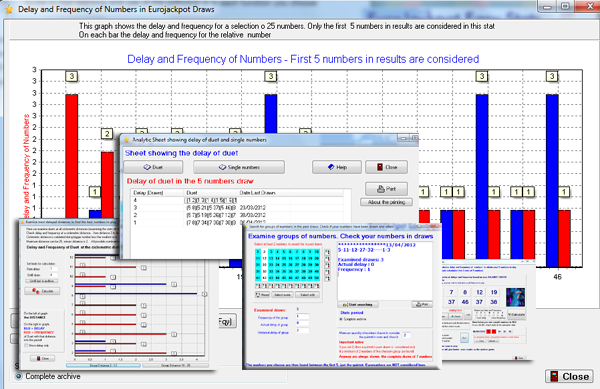600x389 pixels.
Task: Open Help in the Analytic Sheet window
Action: [337, 167]
